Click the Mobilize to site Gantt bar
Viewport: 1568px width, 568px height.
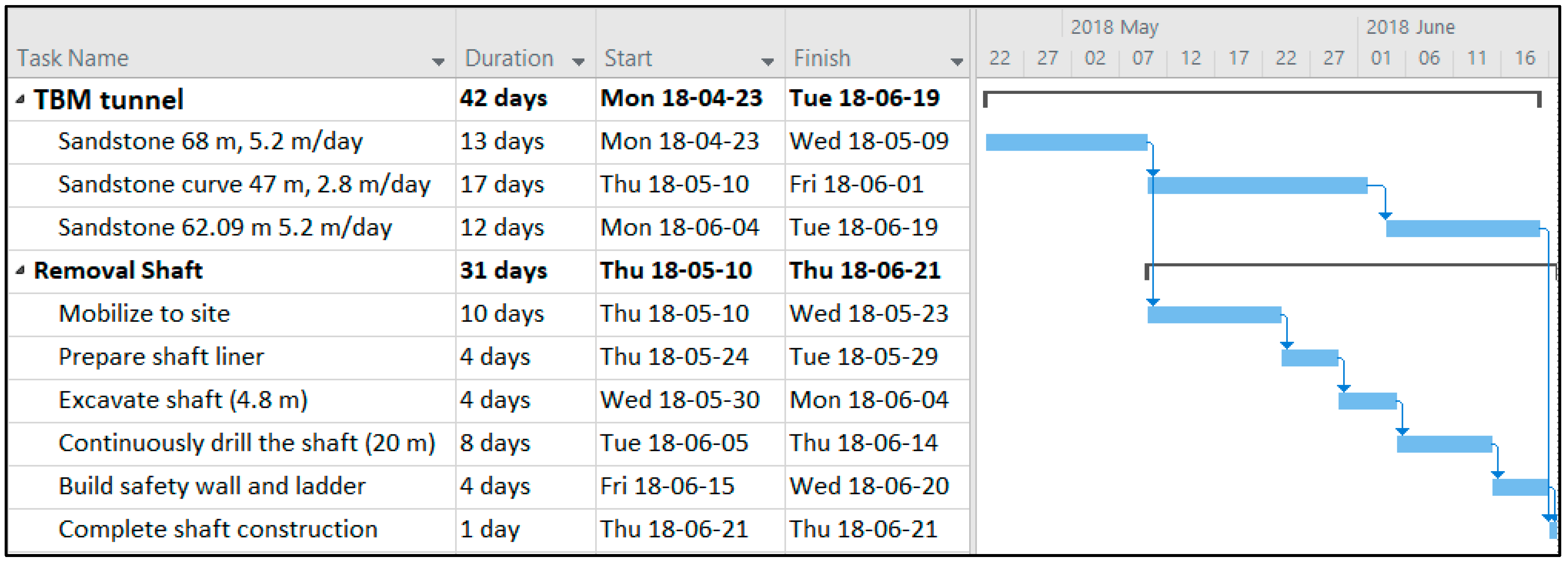pyautogui.click(x=1214, y=315)
